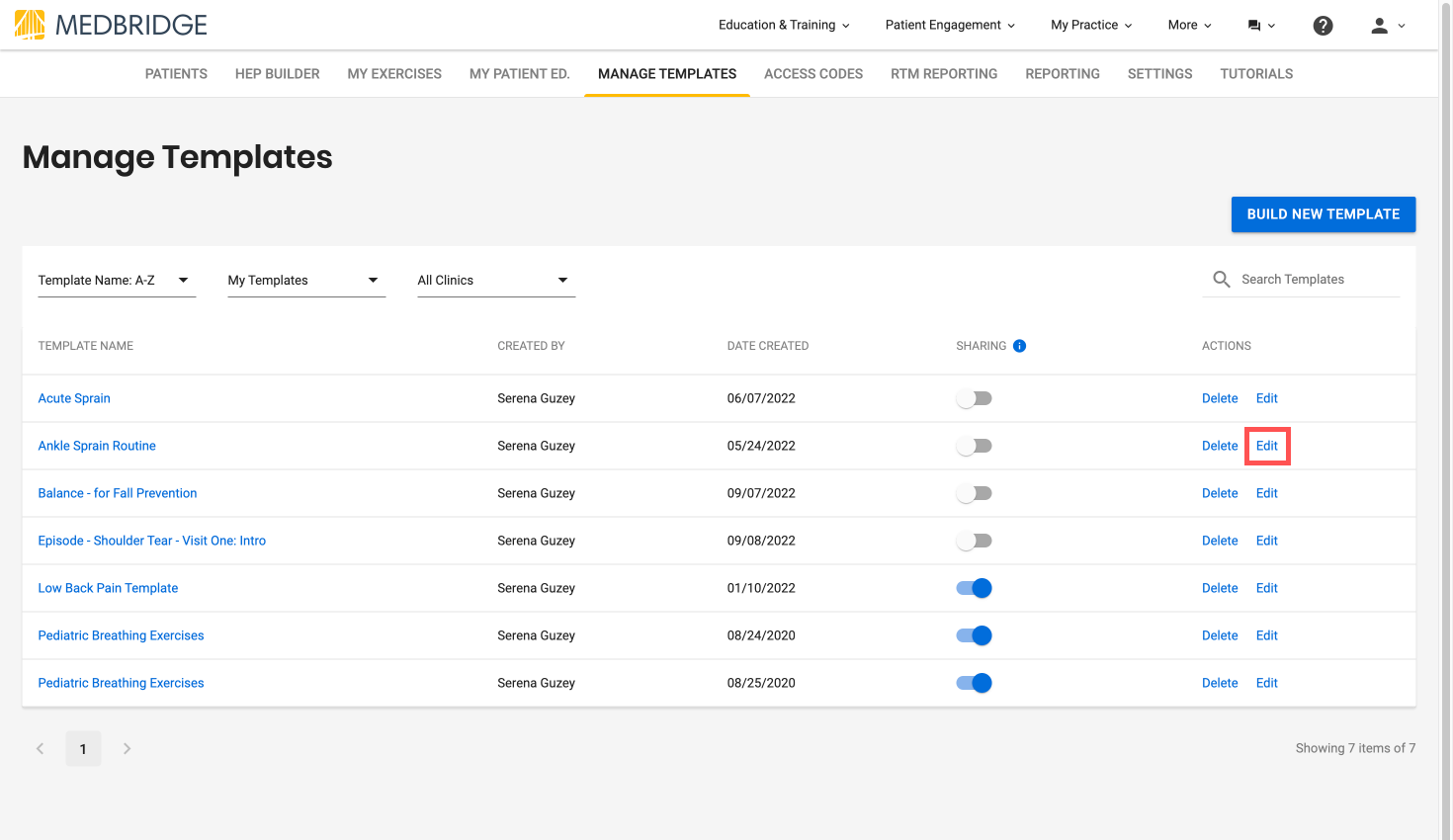Open the My Patient Ed. tab
Image resolution: width=1453 pixels, height=840 pixels.
pyautogui.click(x=520, y=74)
